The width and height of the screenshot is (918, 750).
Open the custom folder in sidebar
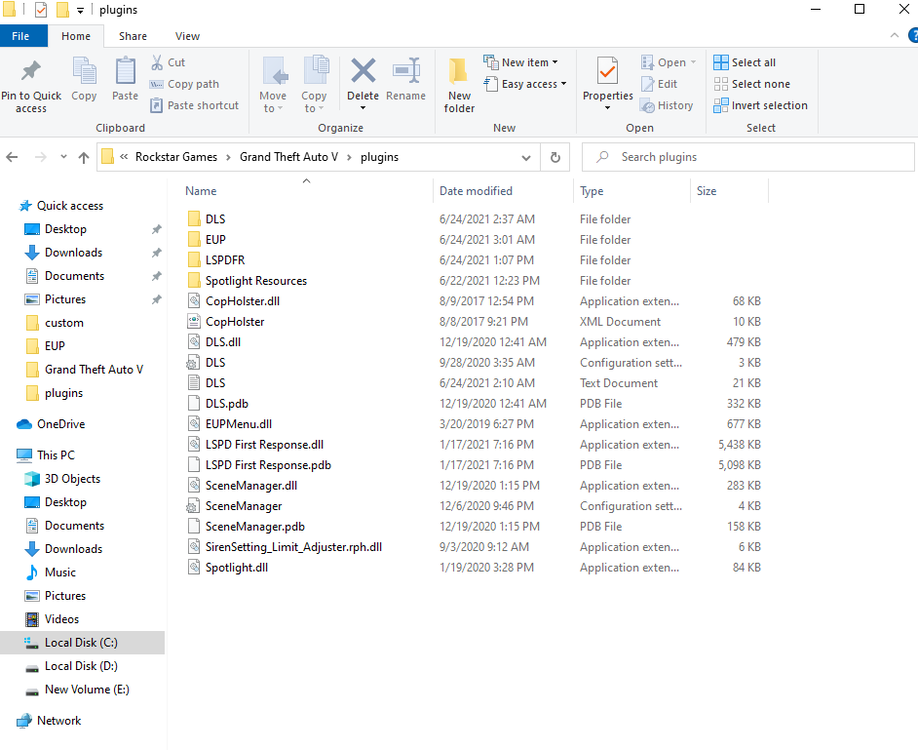tap(64, 323)
